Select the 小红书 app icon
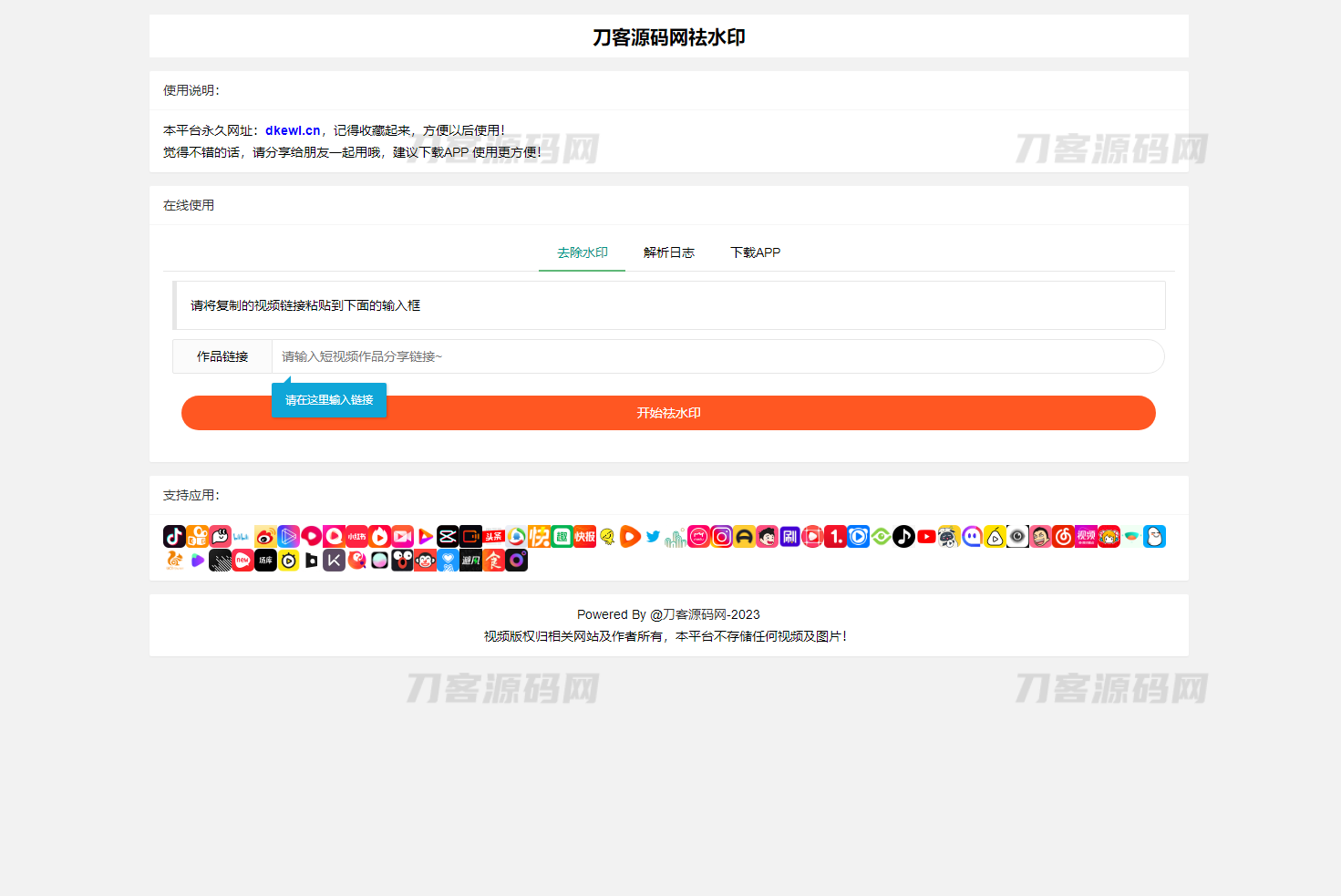 coord(356,537)
